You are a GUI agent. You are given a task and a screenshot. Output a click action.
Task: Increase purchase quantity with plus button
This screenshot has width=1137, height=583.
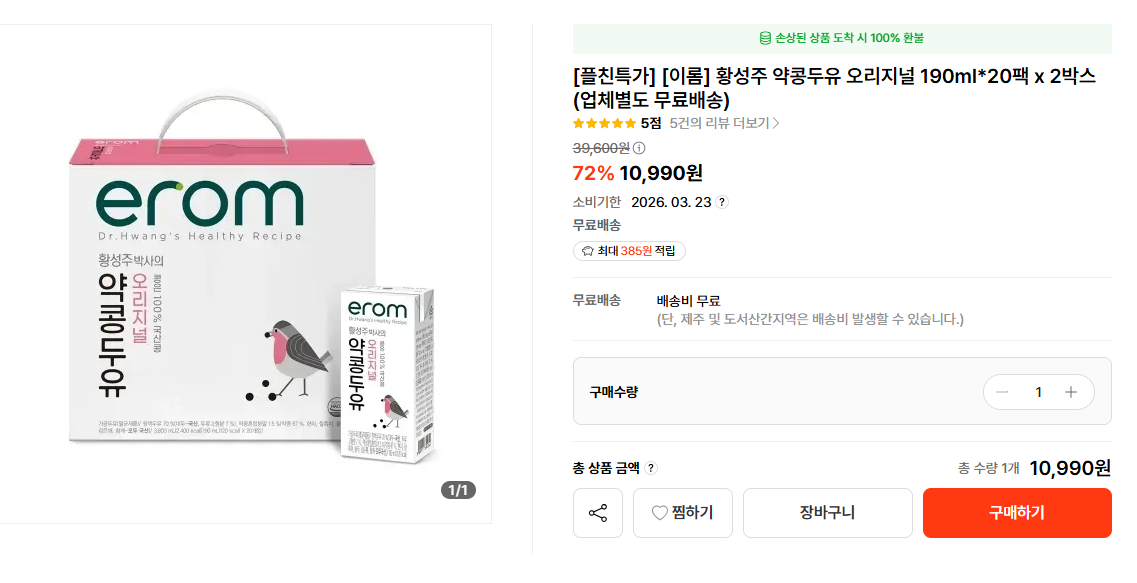(1071, 392)
